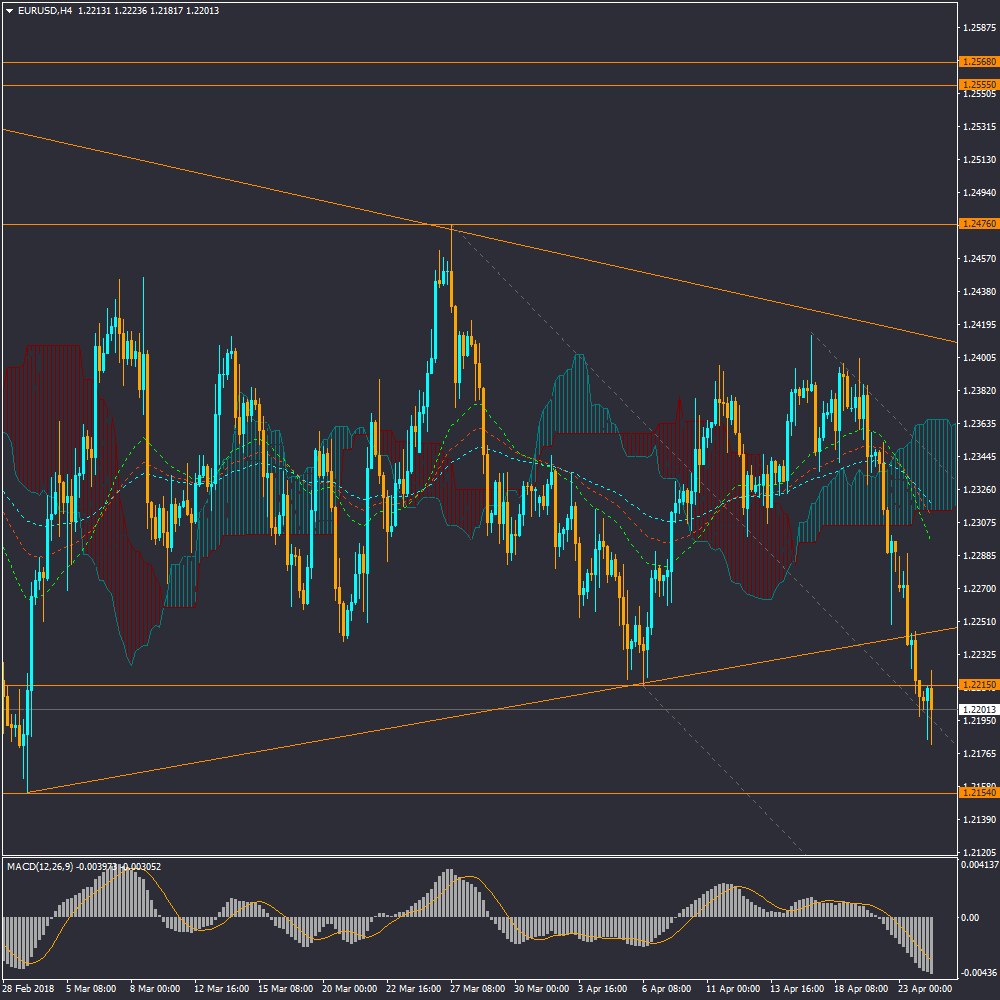Click the 27 Mar 08:00 time label

[478, 989]
